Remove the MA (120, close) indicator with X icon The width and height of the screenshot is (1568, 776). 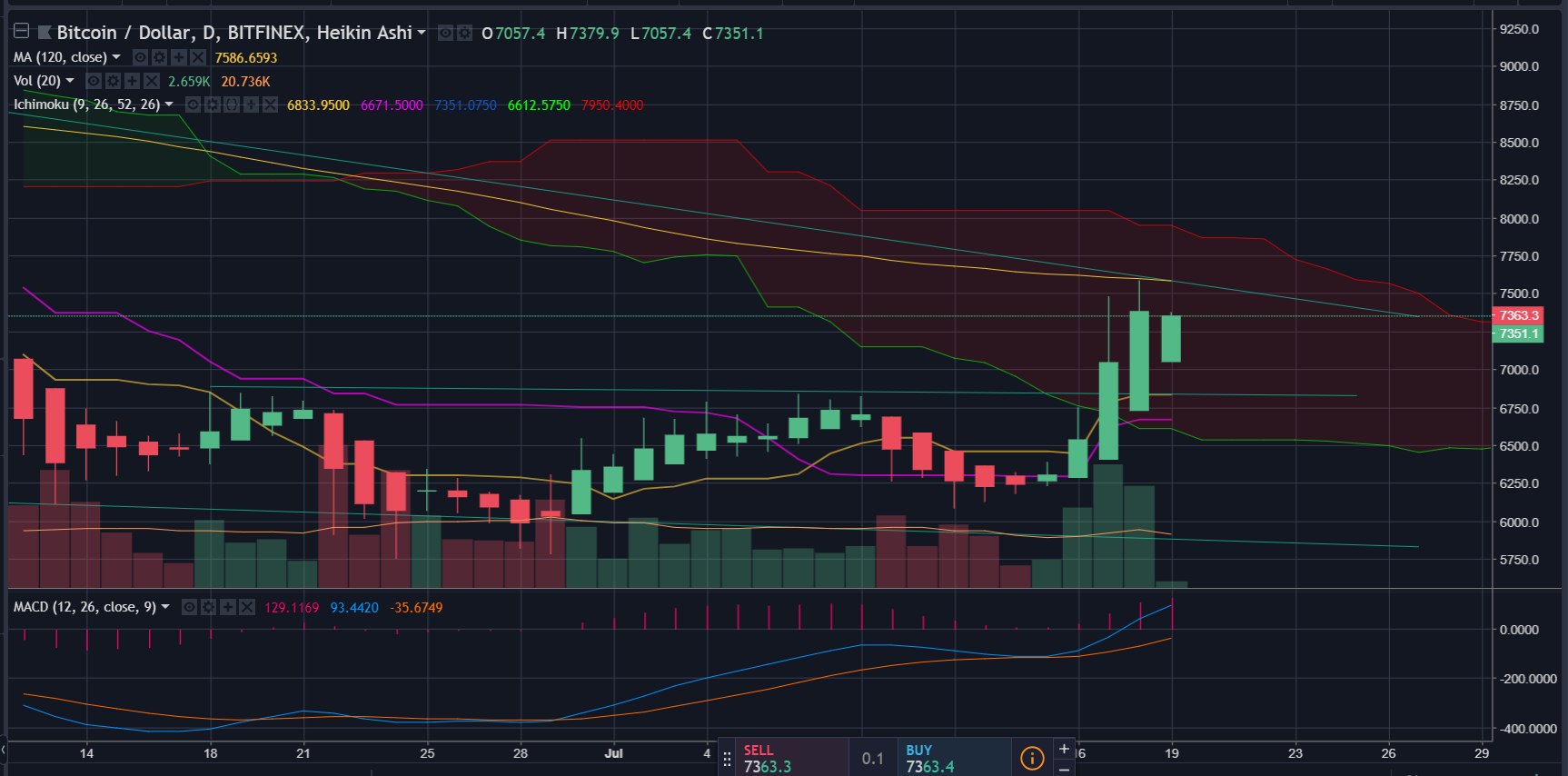[x=197, y=57]
